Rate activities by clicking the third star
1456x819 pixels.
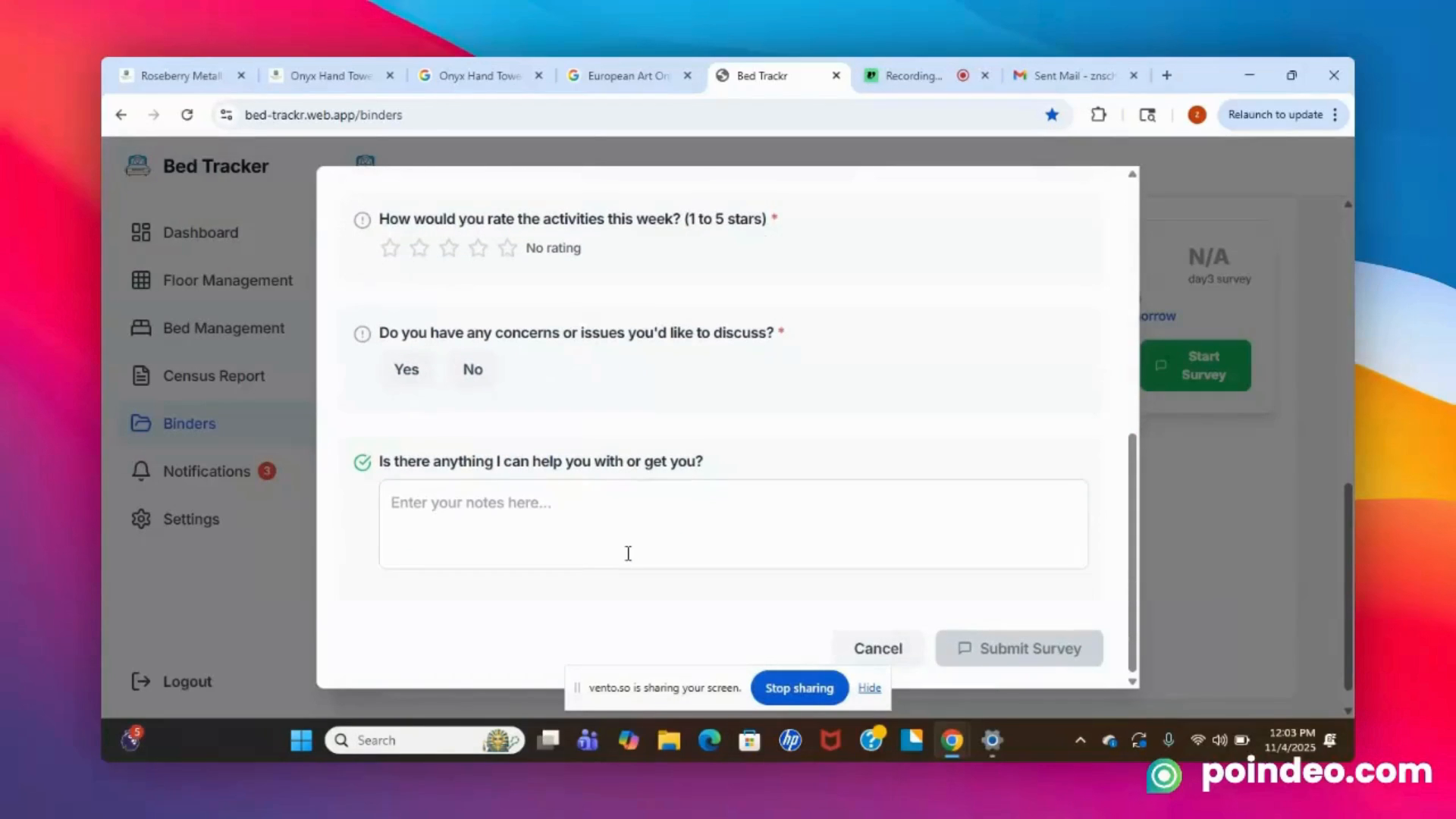click(448, 247)
